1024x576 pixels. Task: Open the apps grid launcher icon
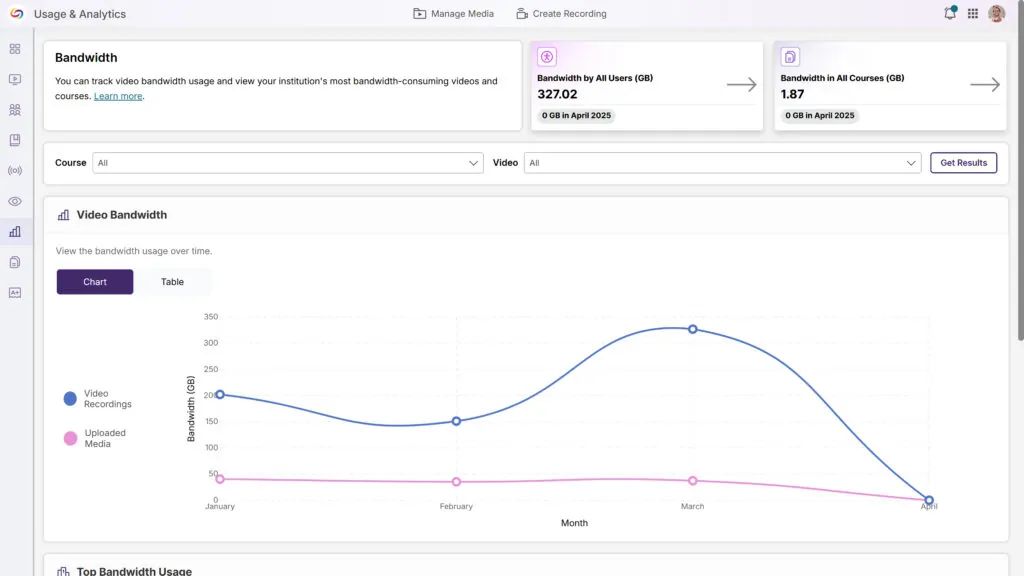point(973,14)
